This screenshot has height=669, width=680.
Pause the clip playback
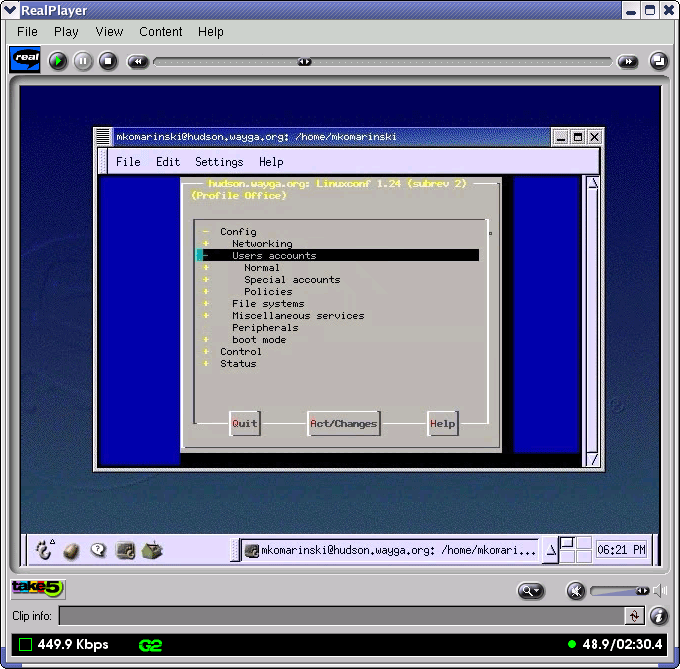pyautogui.click(x=83, y=61)
